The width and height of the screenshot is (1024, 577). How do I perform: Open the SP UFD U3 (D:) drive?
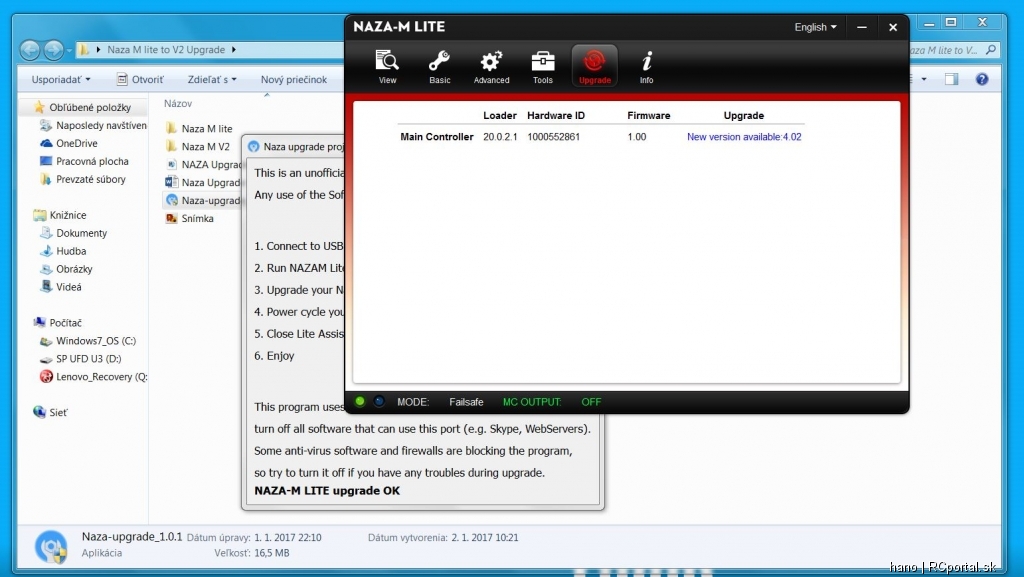80,358
